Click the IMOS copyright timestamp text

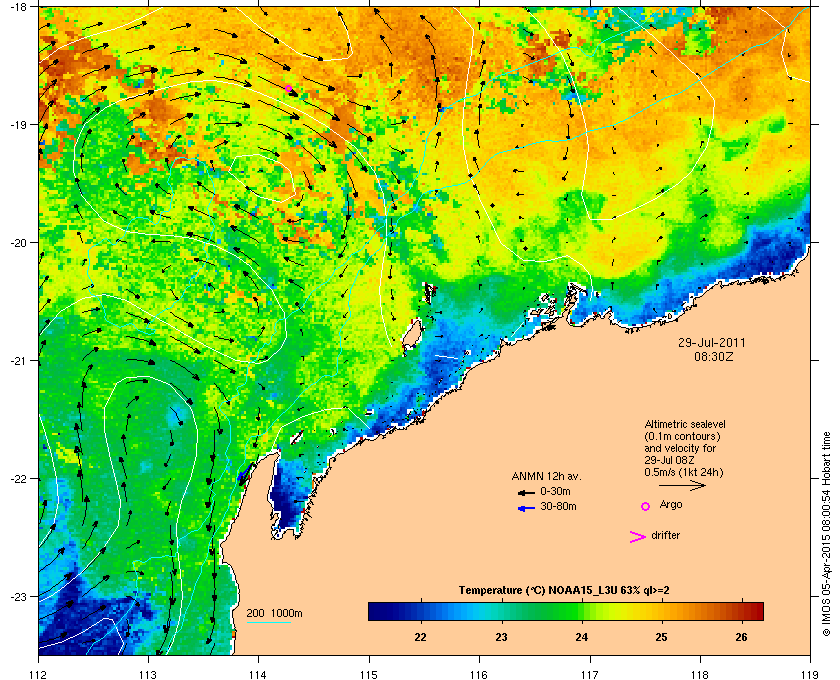pyautogui.click(x=827, y=536)
